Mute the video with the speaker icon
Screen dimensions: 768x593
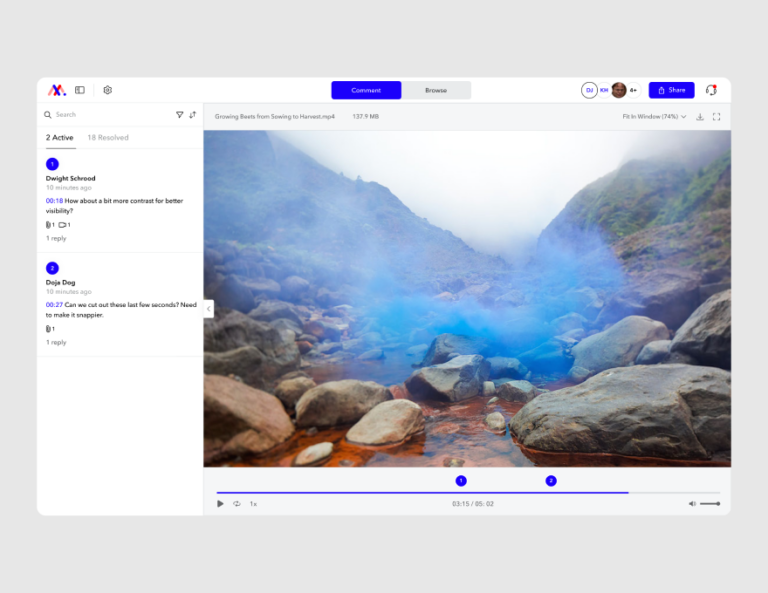692,504
